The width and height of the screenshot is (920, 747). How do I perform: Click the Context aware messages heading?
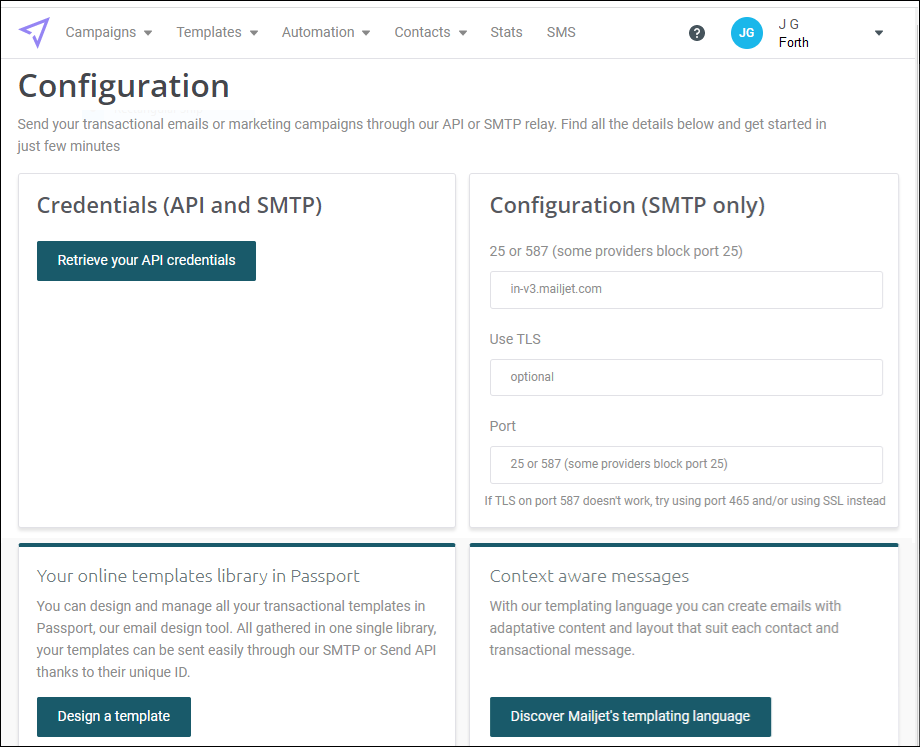pos(589,576)
